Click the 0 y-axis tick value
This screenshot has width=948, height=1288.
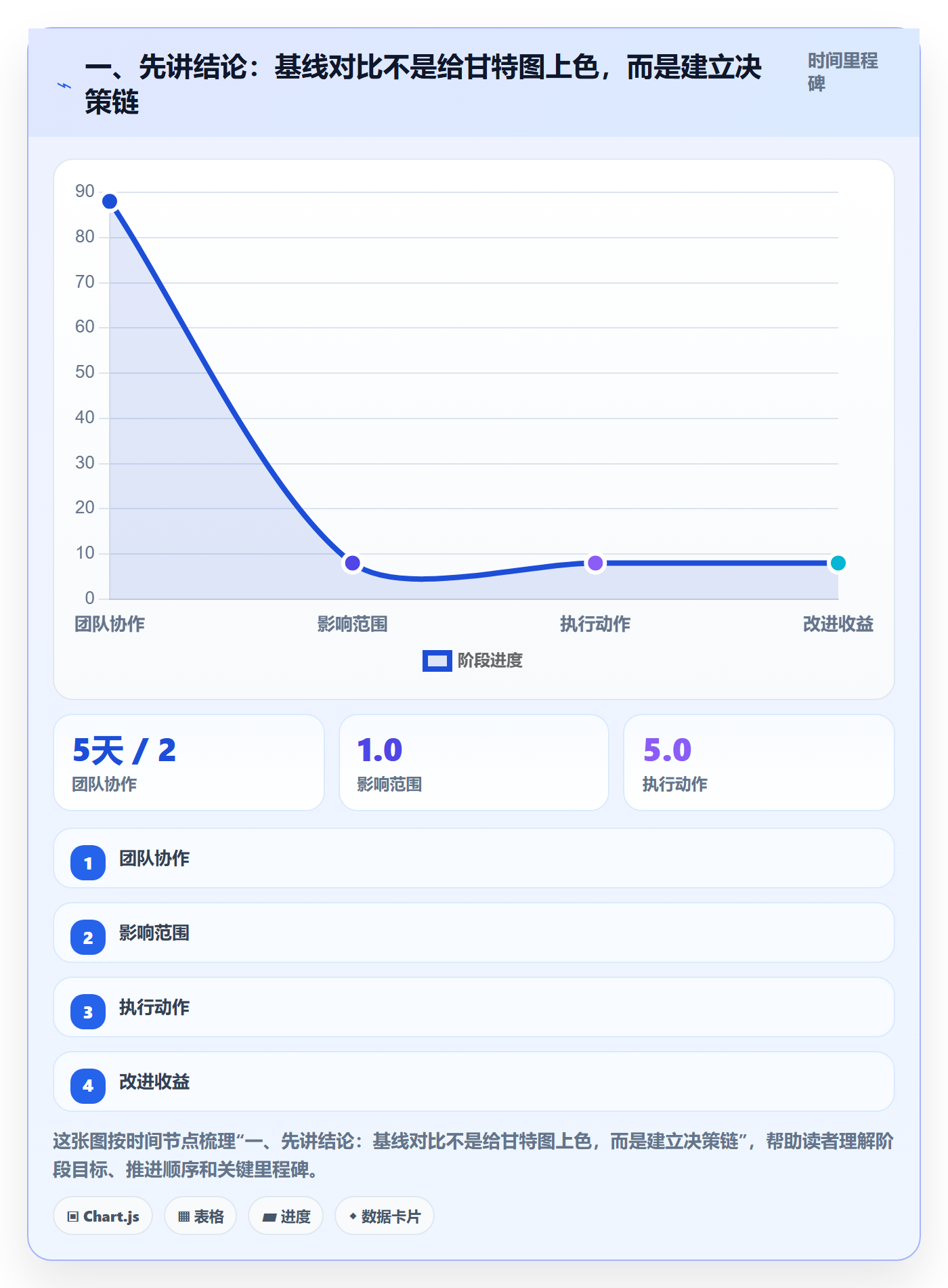pyautogui.click(x=90, y=599)
